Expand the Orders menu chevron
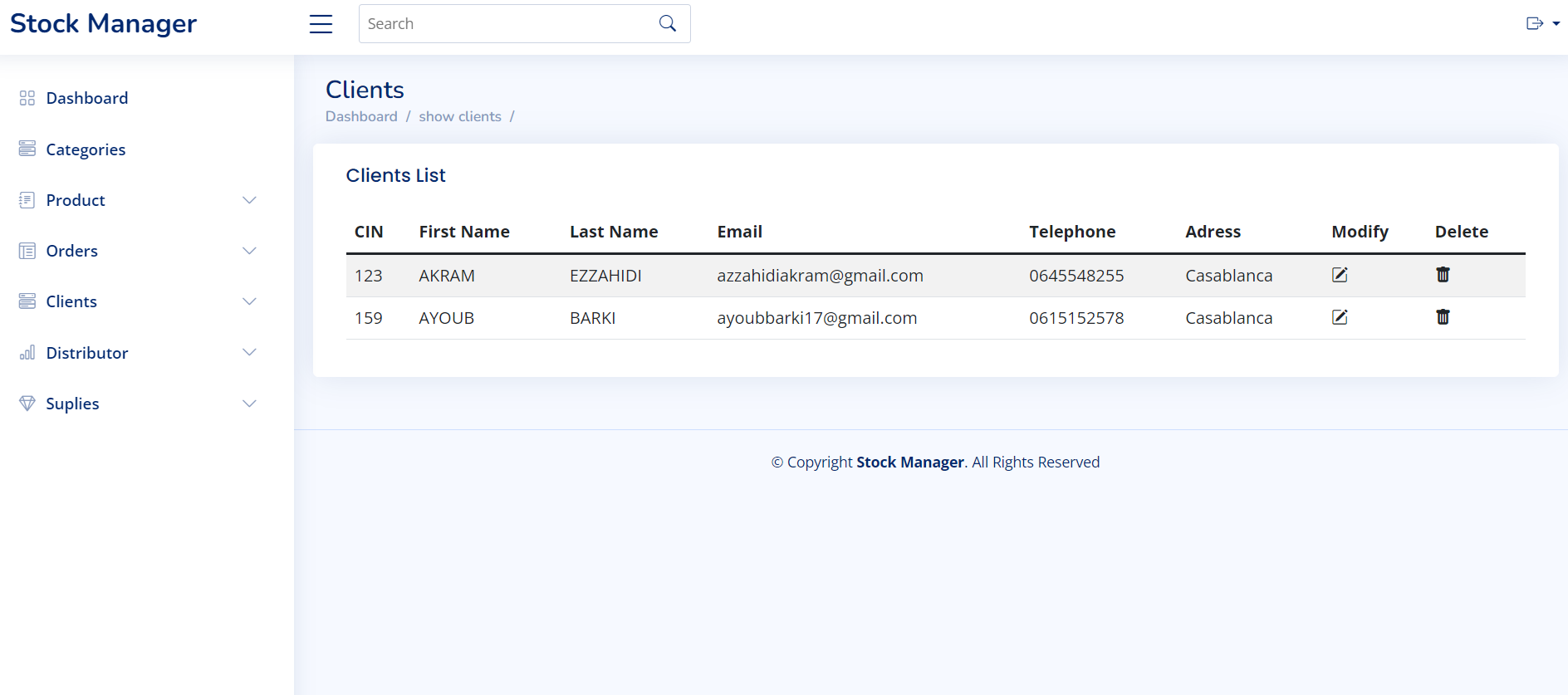1568x695 pixels. coord(249,251)
